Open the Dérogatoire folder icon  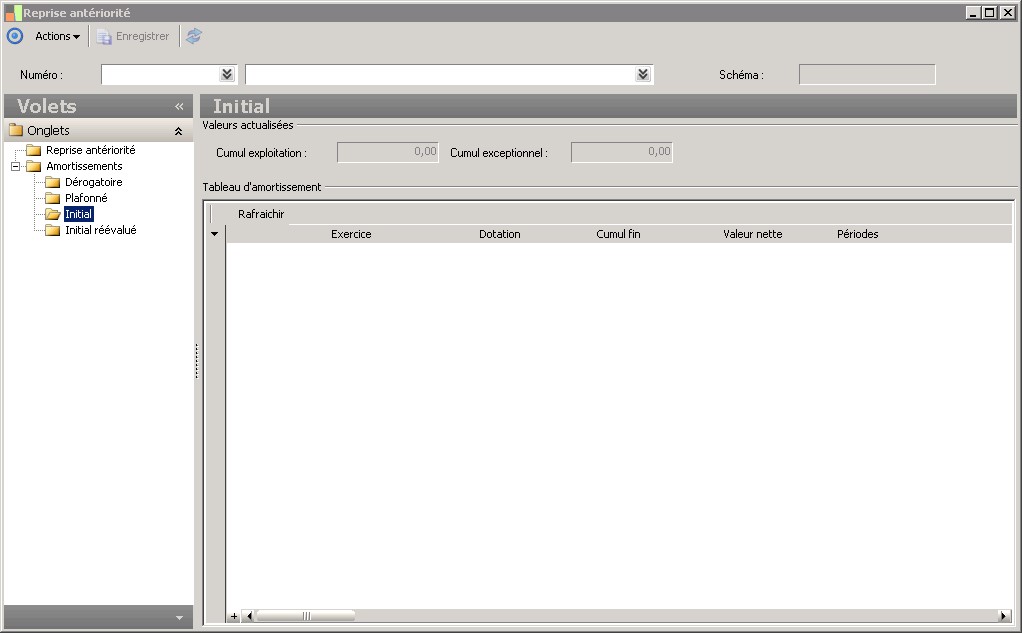tap(53, 183)
